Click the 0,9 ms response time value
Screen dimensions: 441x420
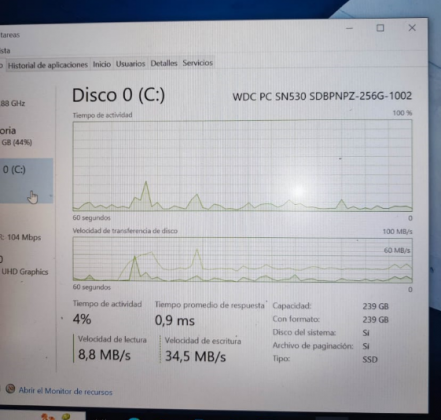click(x=174, y=321)
